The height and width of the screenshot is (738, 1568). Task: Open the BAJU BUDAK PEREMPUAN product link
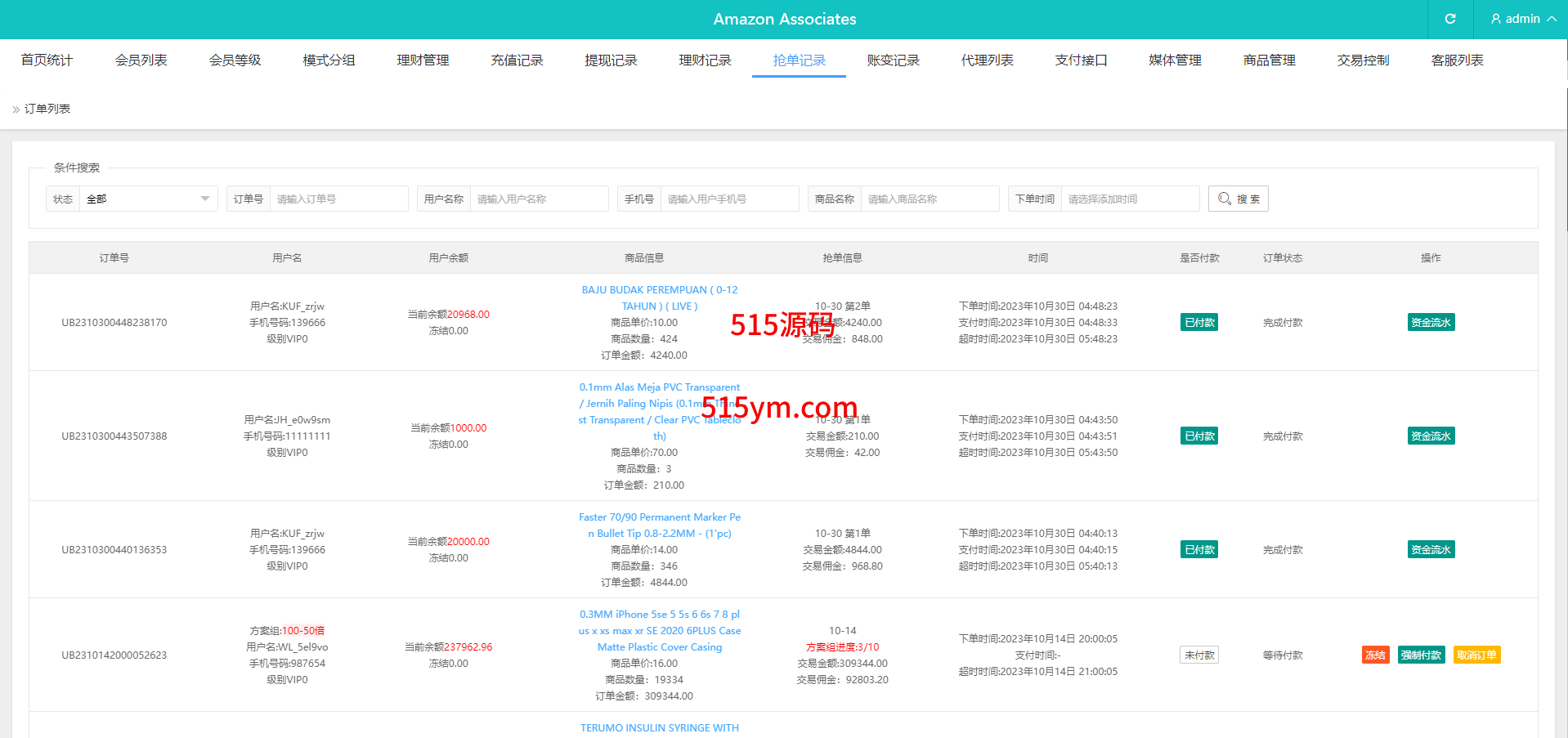[659, 297]
